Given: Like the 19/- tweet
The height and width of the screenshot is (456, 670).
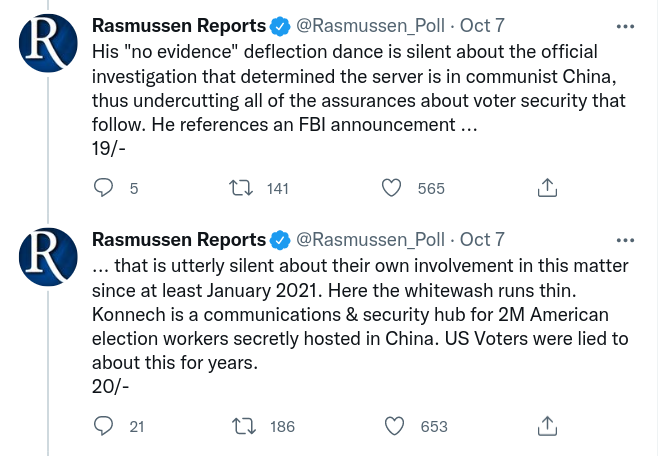Looking at the screenshot, I should [393, 188].
